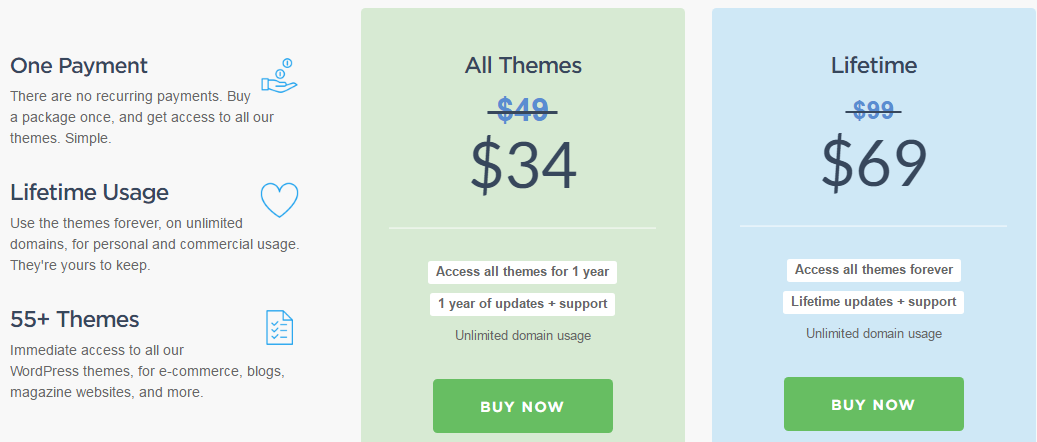Click the $69 price
The height and width of the screenshot is (442, 1037).
874,164
